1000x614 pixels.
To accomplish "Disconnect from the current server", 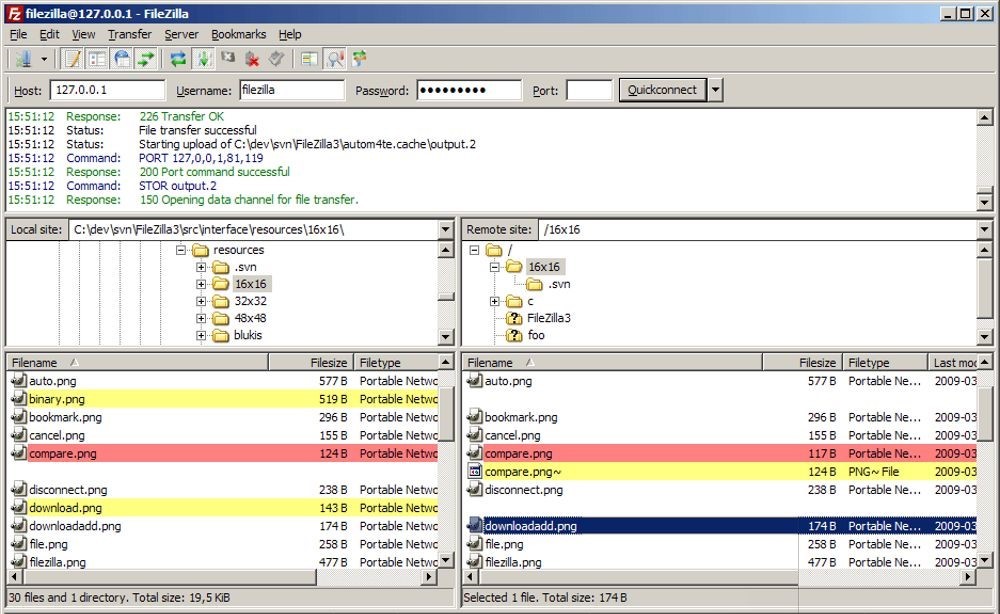I will (x=253, y=59).
